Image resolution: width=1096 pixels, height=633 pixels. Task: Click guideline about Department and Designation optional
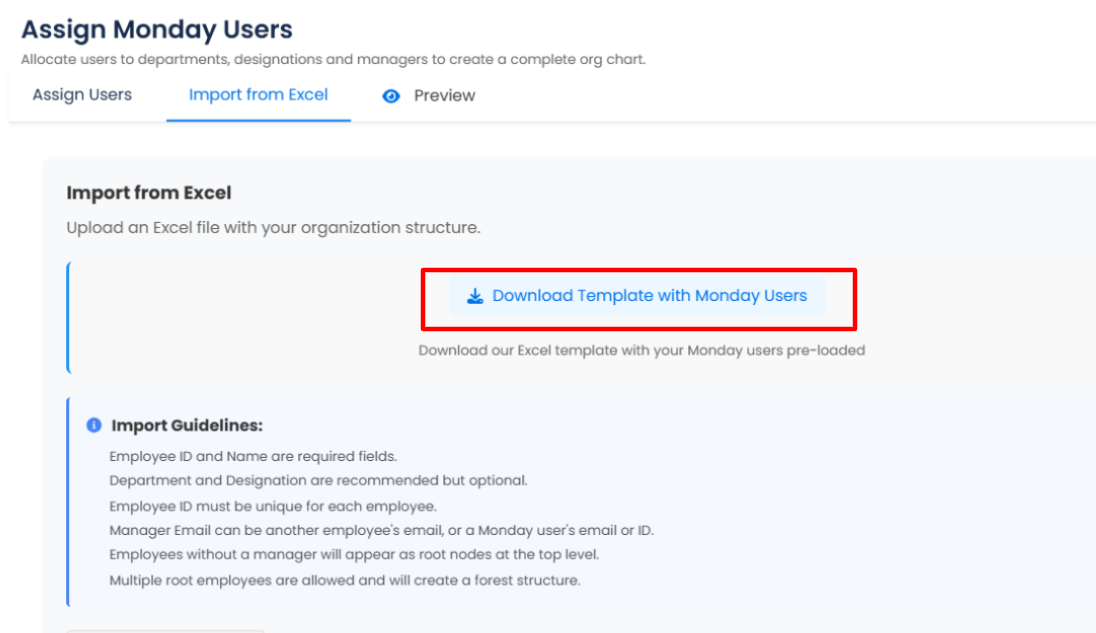coord(318,481)
